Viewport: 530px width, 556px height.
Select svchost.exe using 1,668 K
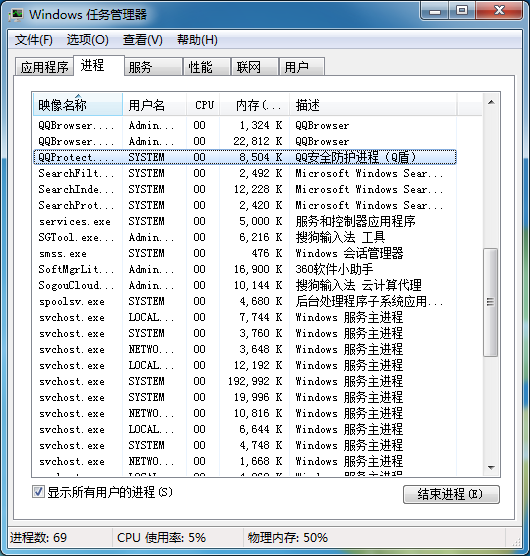[x=245, y=461]
